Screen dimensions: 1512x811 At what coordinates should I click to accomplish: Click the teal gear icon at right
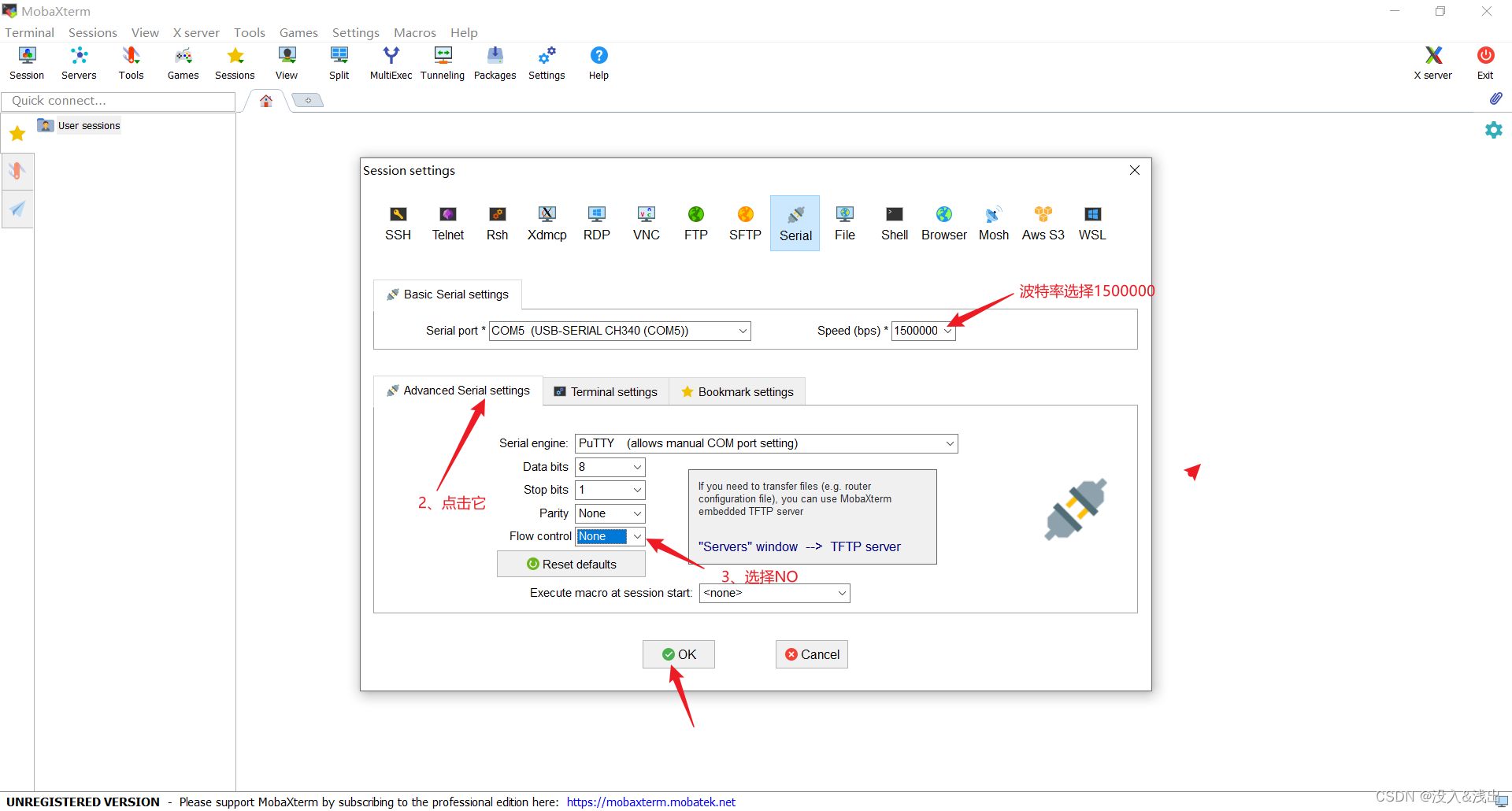click(1494, 130)
